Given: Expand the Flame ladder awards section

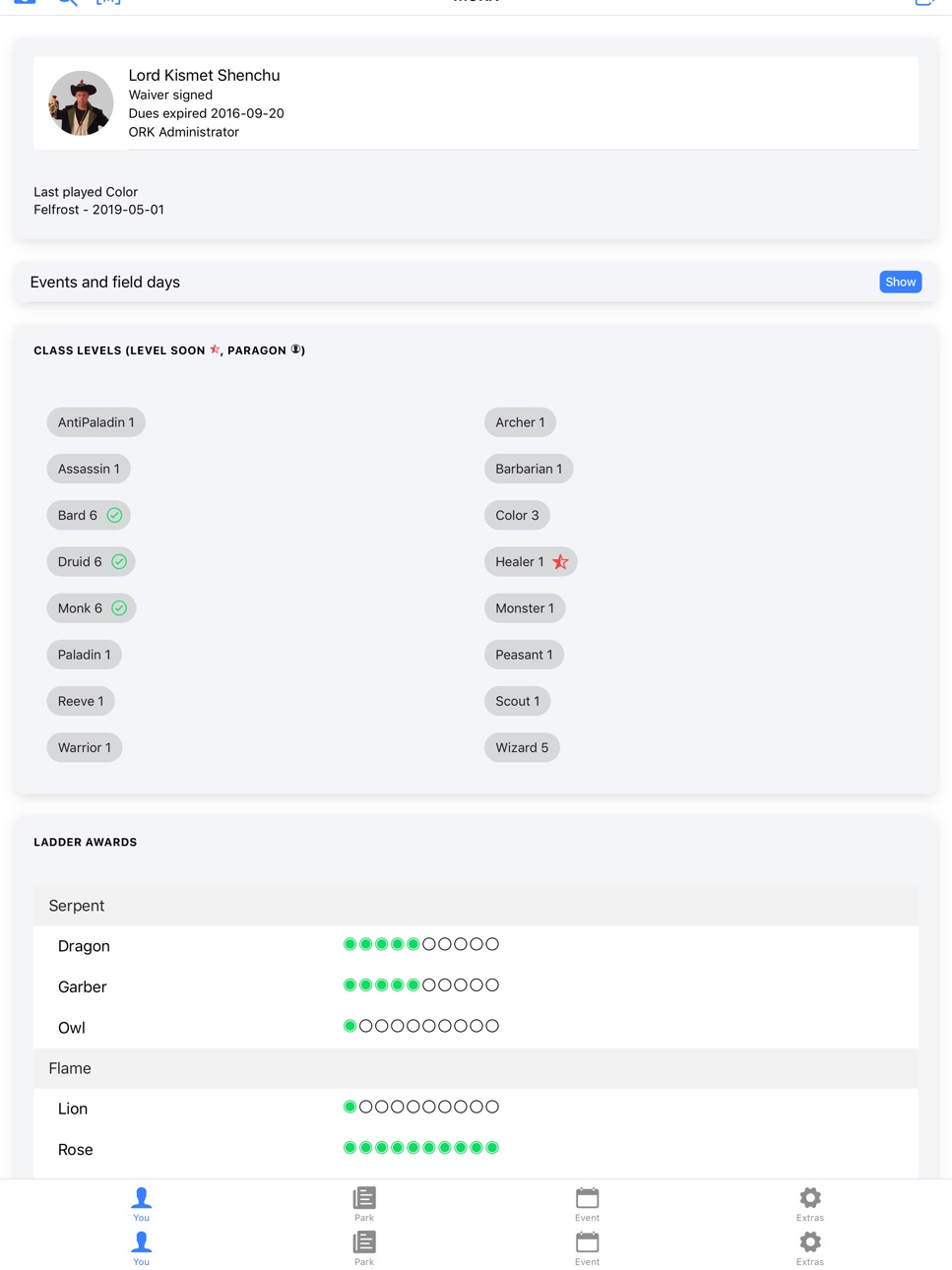Looking at the screenshot, I should [x=476, y=1068].
